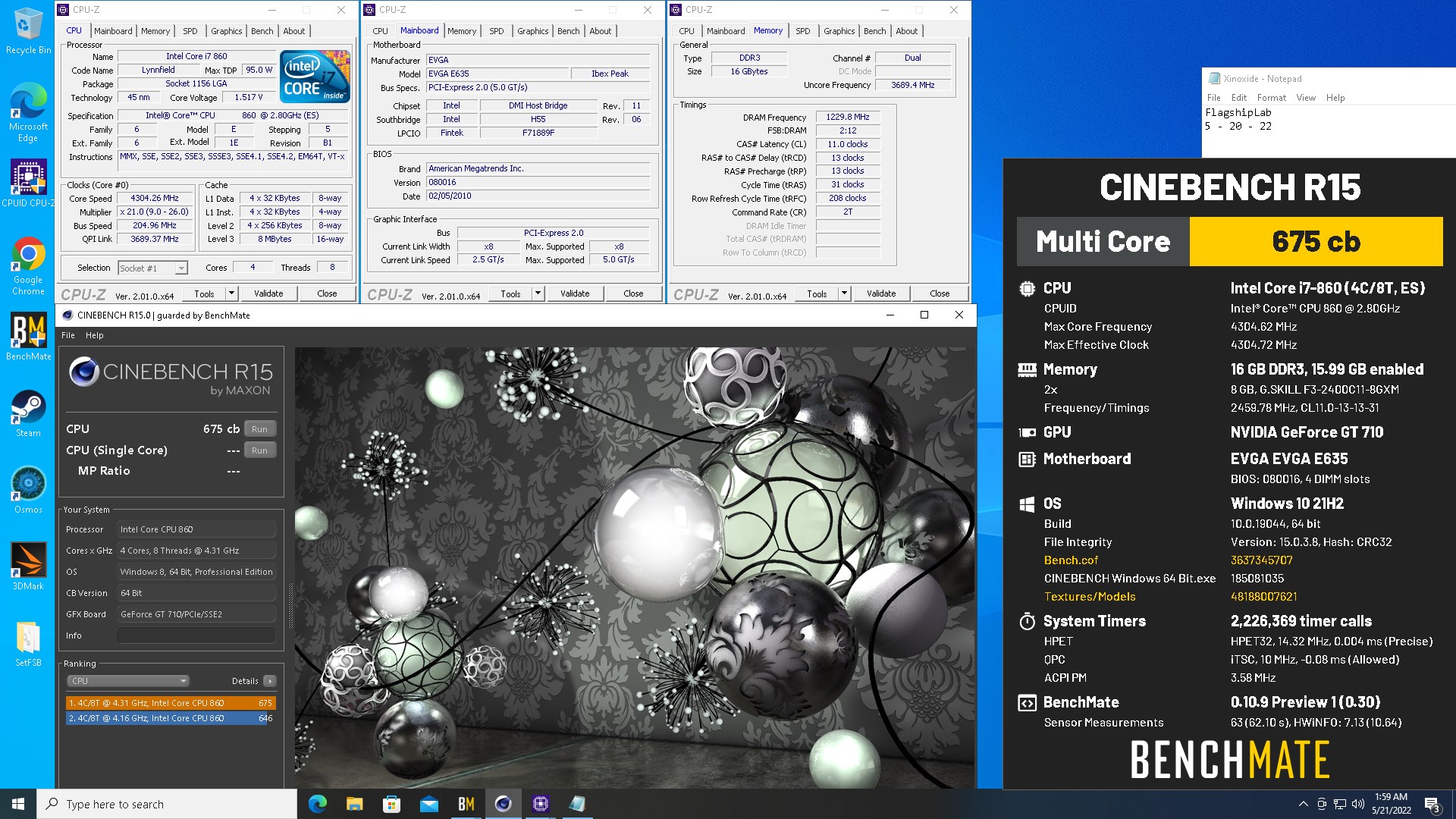This screenshot has width=1456, height=819.
Task: Expand ranking Details arrow in Cinebench
Action: pos(270,681)
